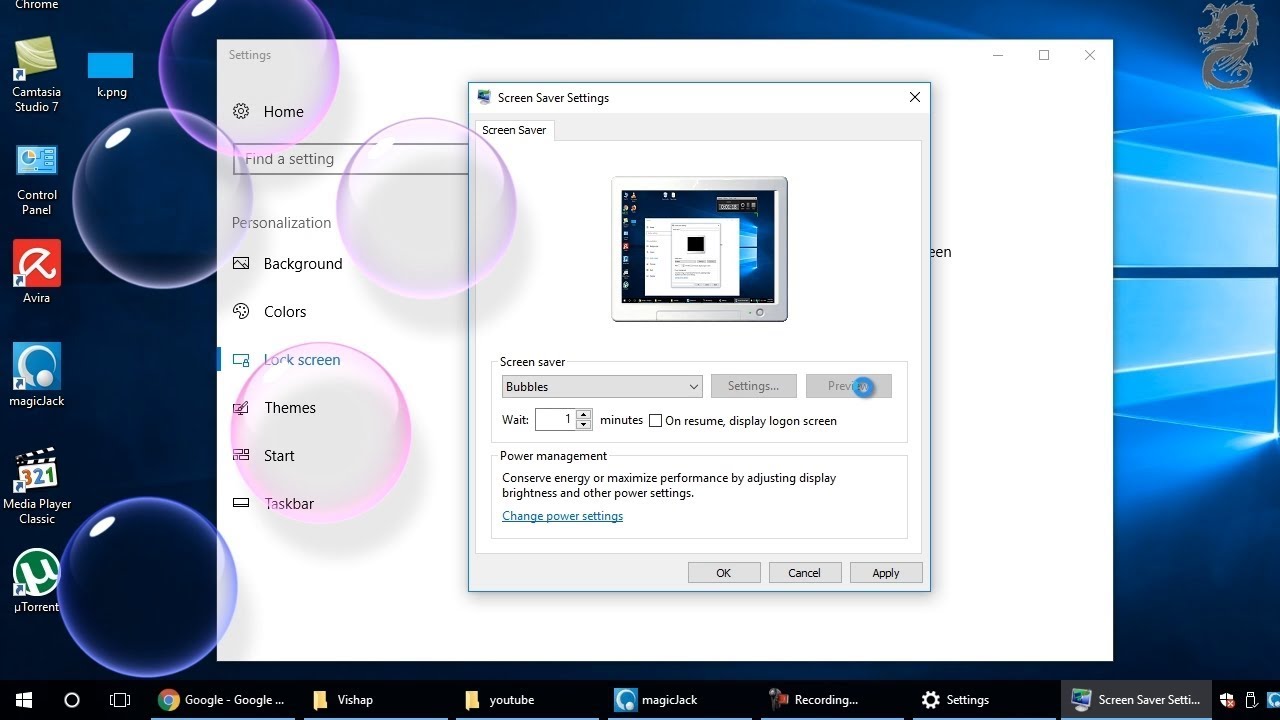The image size is (1280, 720).
Task: Switch to Recording taskbar button
Action: coord(831,700)
